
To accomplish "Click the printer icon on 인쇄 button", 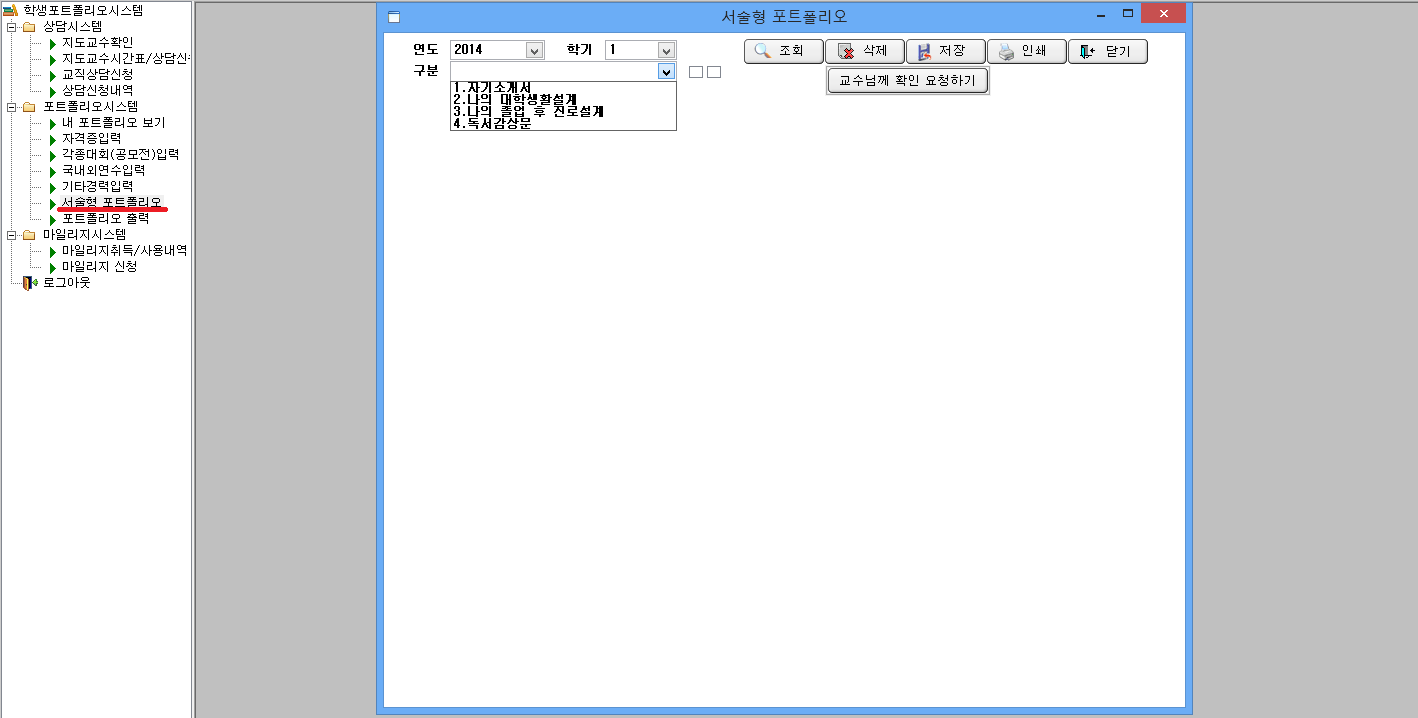I will coord(1005,52).
